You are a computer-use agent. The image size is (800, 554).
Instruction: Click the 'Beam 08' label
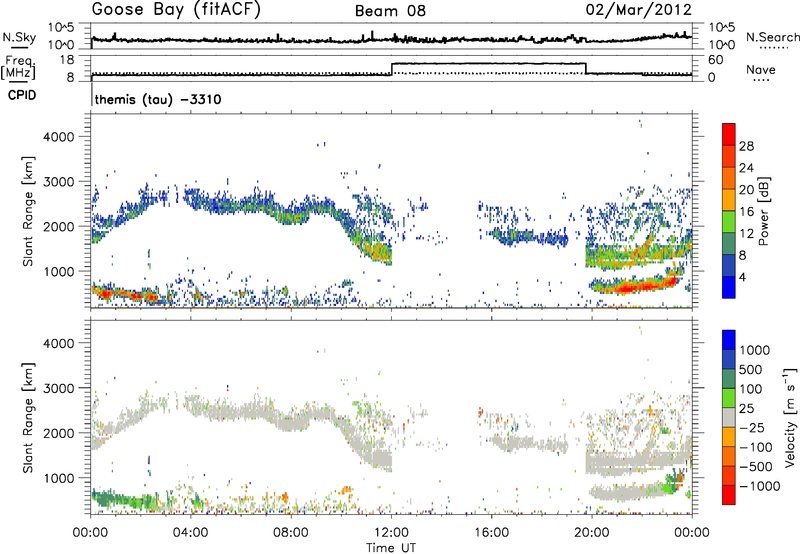pos(390,11)
